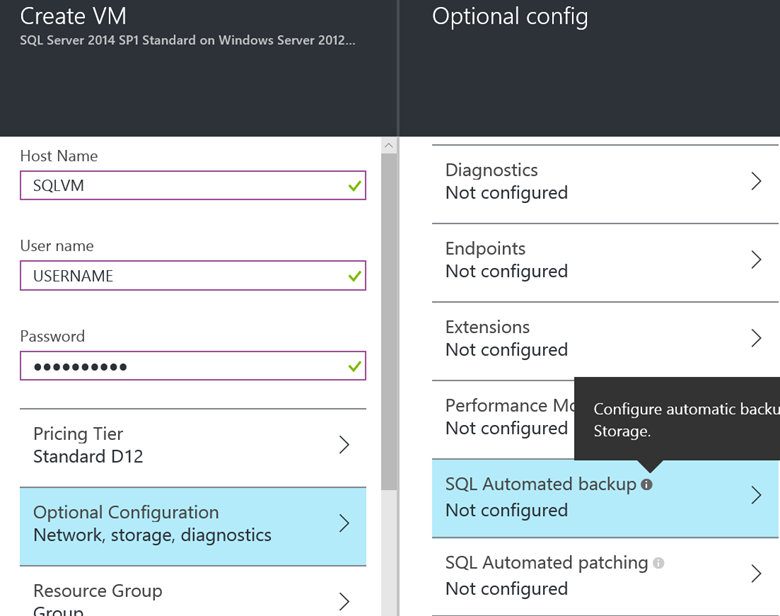Click the chevron on the Endpoints row

pos(756,259)
